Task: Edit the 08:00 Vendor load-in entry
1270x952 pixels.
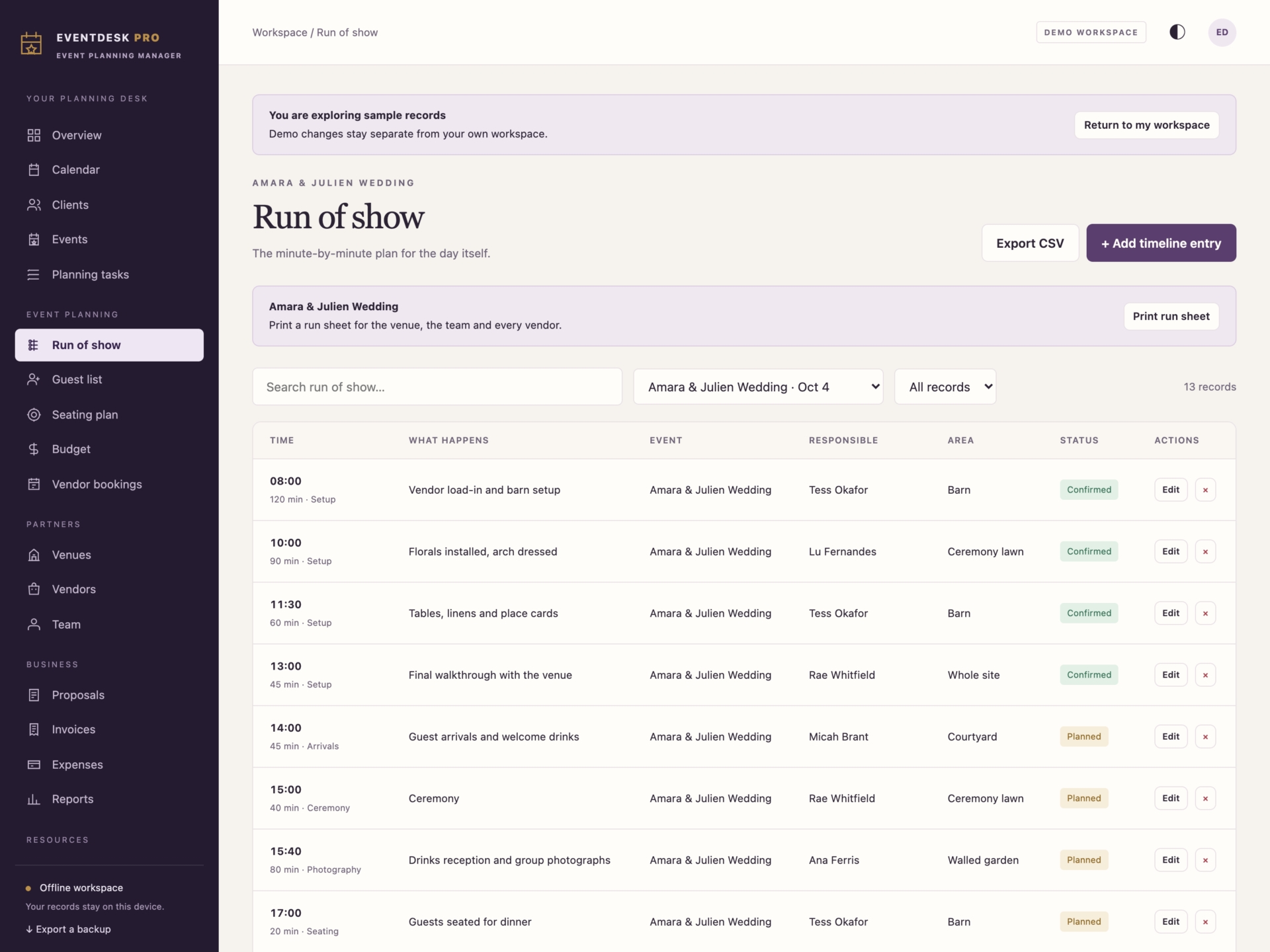Action: (x=1171, y=490)
